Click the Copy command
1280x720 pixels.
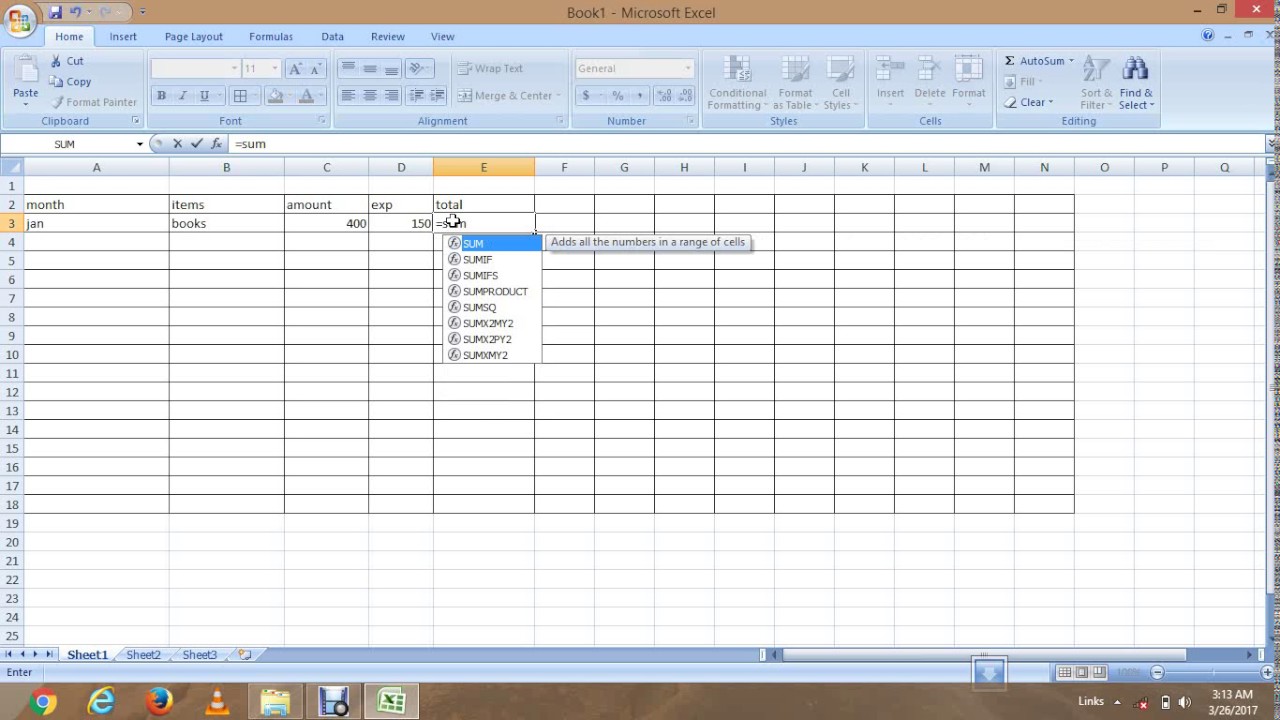[70, 82]
